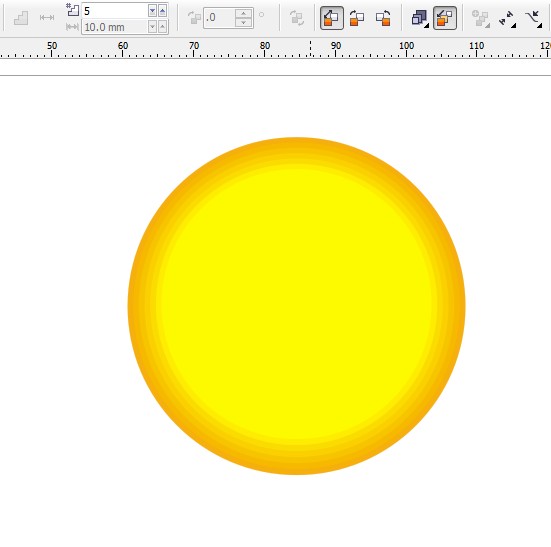This screenshot has height=547, width=551.
Task: Decrease the blend steps value
Action: click(x=153, y=11)
